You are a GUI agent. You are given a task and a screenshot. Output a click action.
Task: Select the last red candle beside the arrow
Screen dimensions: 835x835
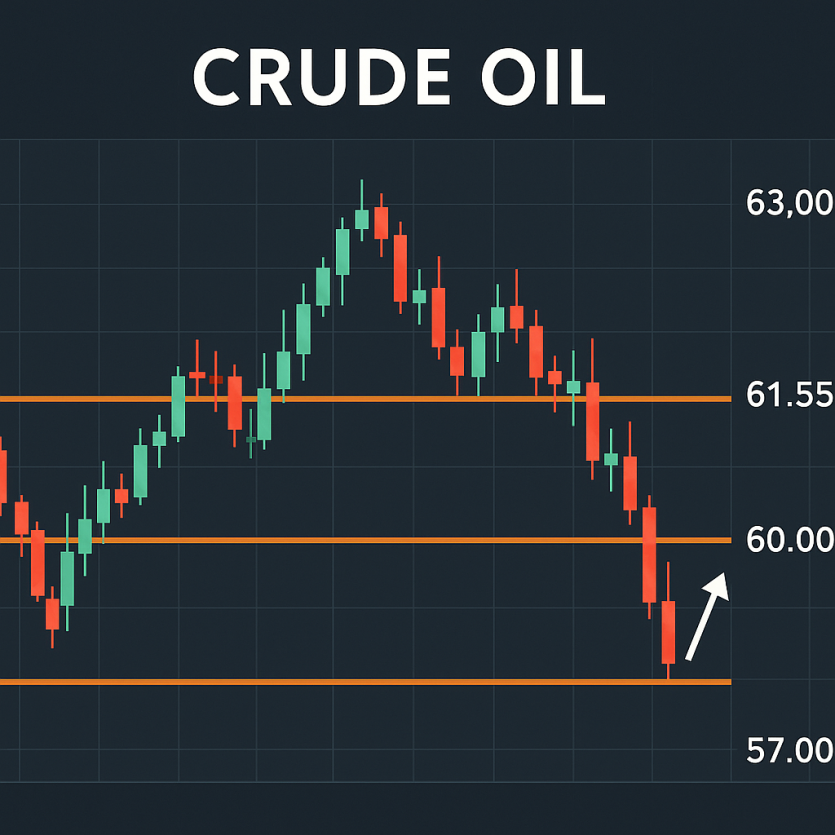(668, 631)
